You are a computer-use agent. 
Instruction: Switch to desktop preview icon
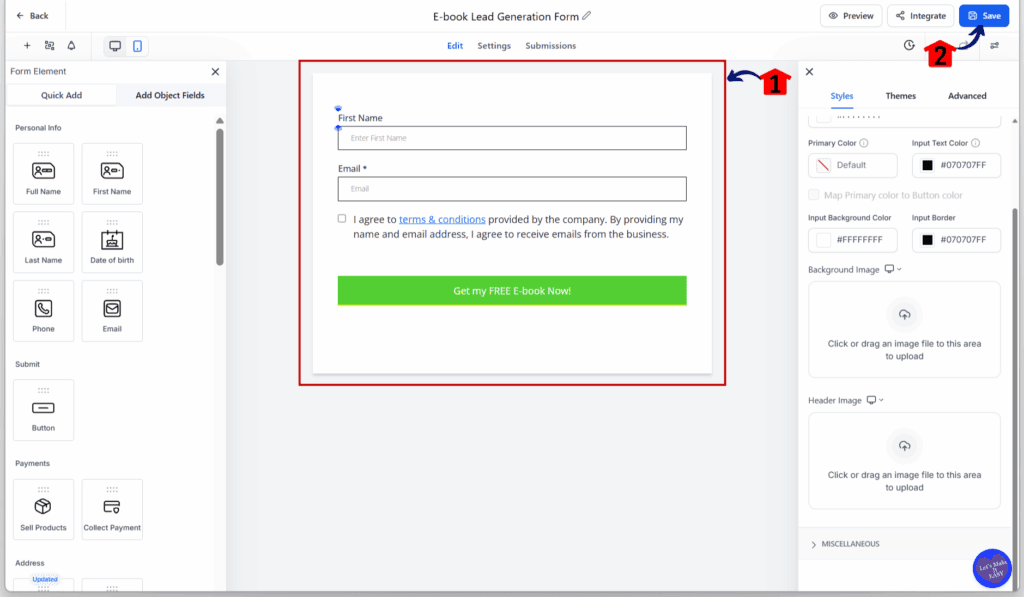point(115,46)
